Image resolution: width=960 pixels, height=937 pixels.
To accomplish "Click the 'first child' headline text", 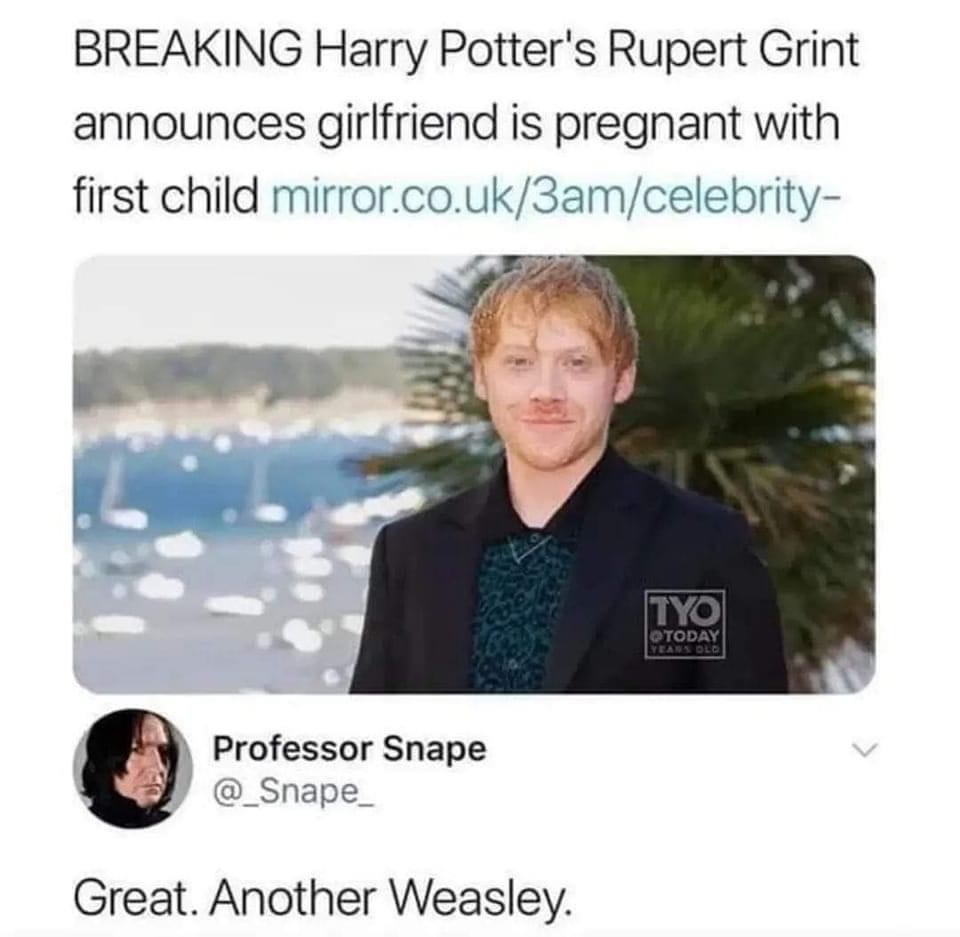I will coord(167,198).
